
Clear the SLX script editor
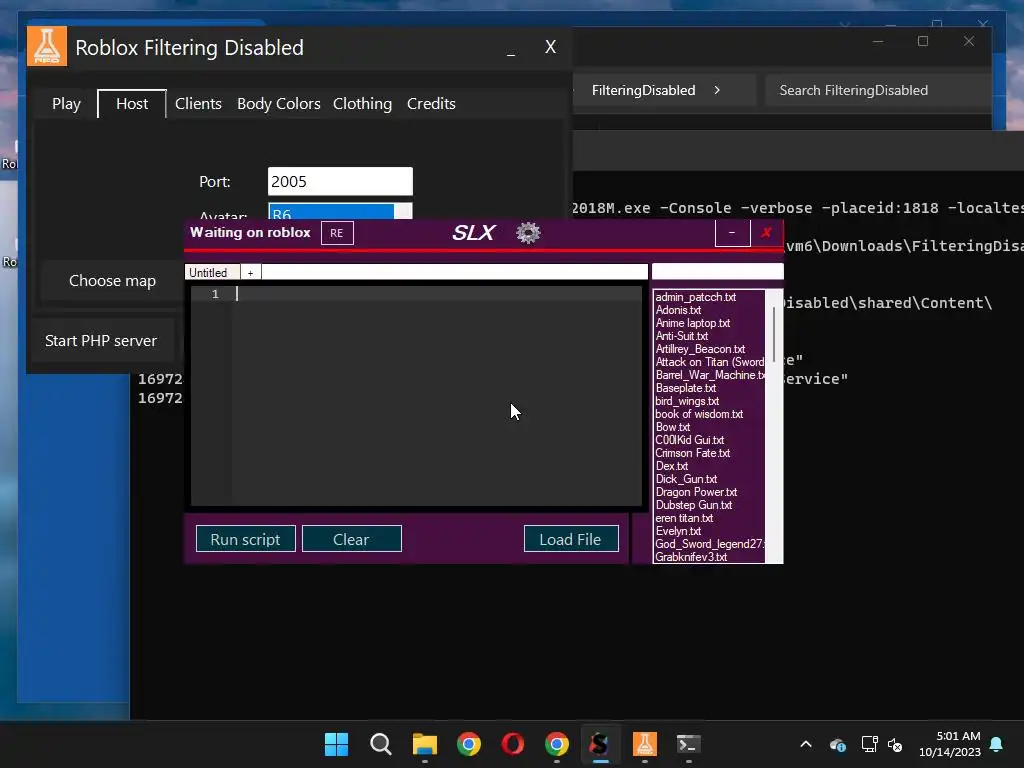351,539
